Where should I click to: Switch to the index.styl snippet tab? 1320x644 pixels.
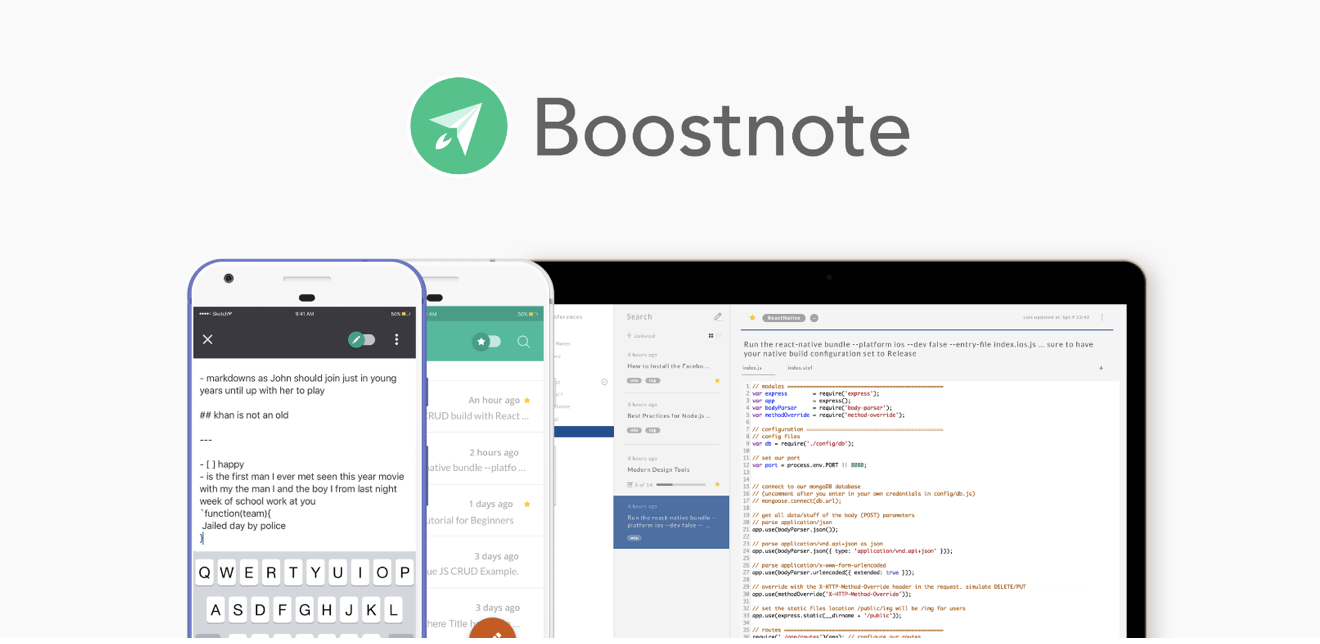tap(799, 368)
